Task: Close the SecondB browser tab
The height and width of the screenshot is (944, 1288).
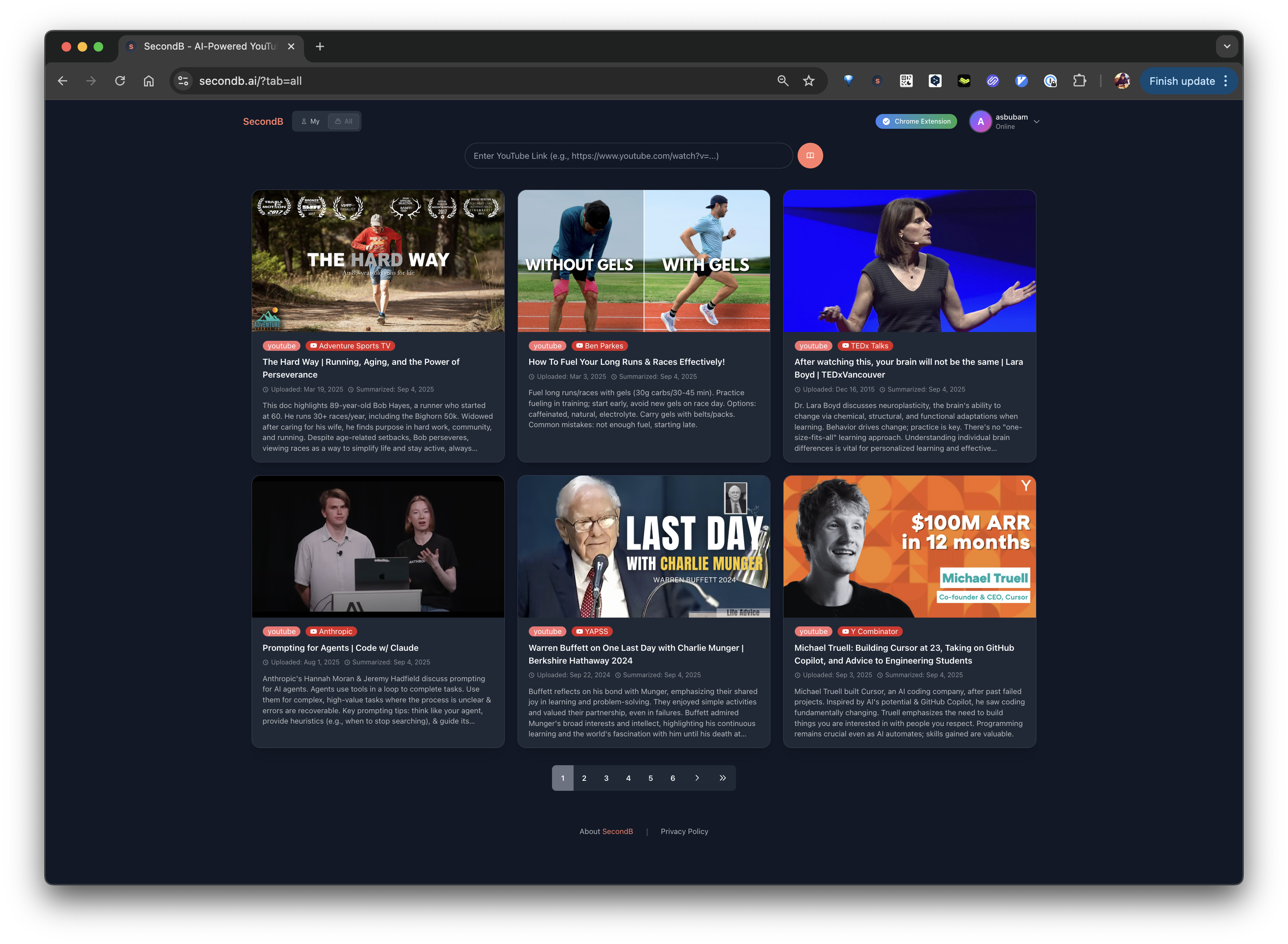Action: point(292,46)
